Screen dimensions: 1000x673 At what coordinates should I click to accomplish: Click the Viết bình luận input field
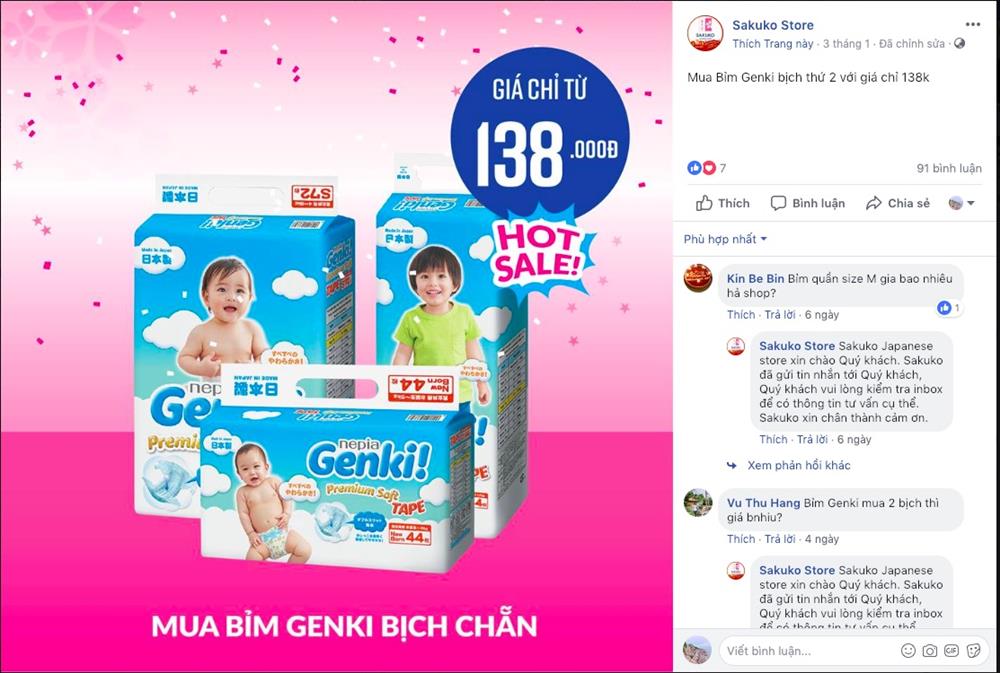point(809,651)
